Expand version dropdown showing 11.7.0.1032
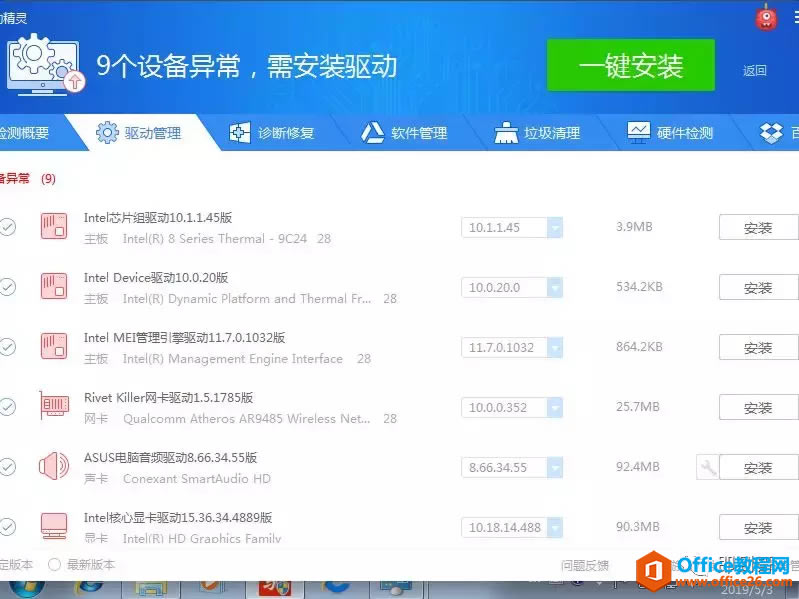This screenshot has height=599, width=799. point(554,347)
